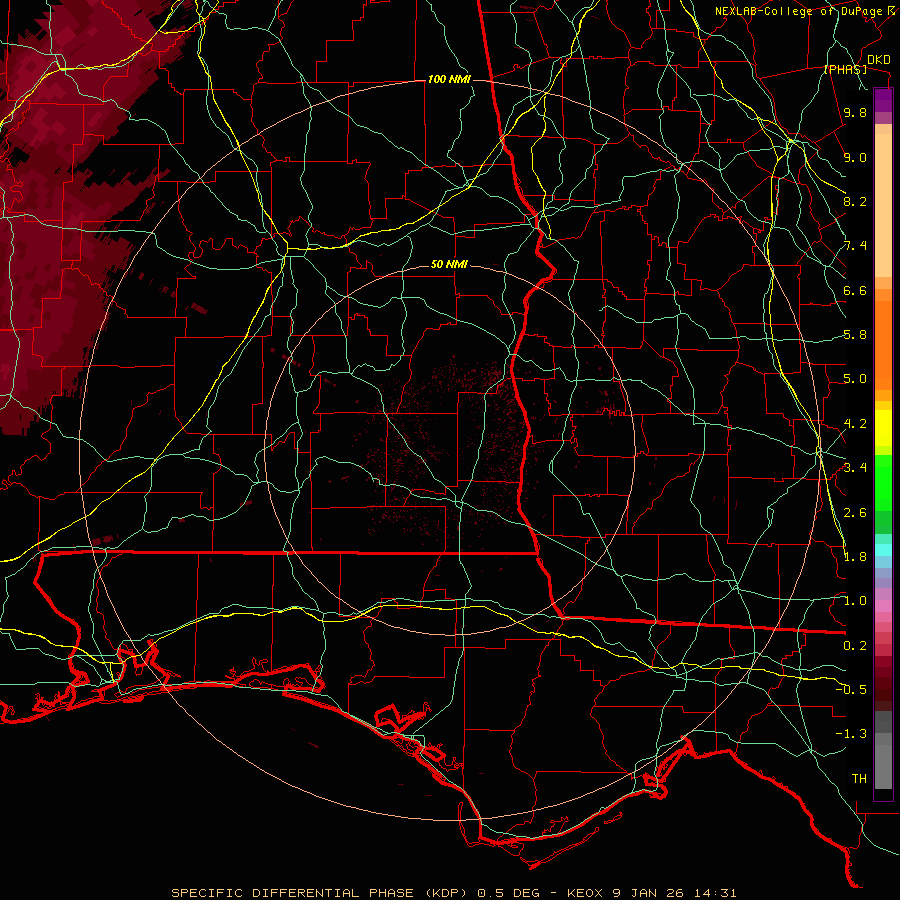Click the 6.6 value on the color scale
Image resolution: width=900 pixels, height=900 pixels.
coord(855,290)
